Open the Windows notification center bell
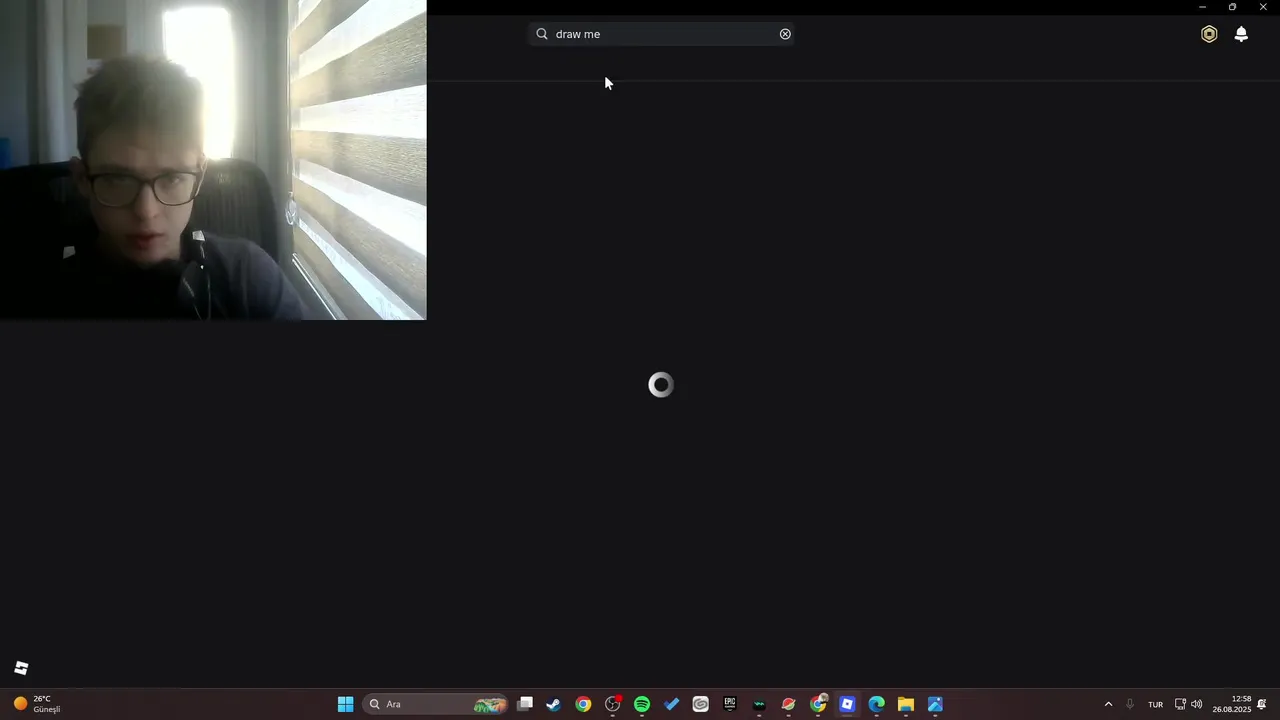 point(1262,704)
